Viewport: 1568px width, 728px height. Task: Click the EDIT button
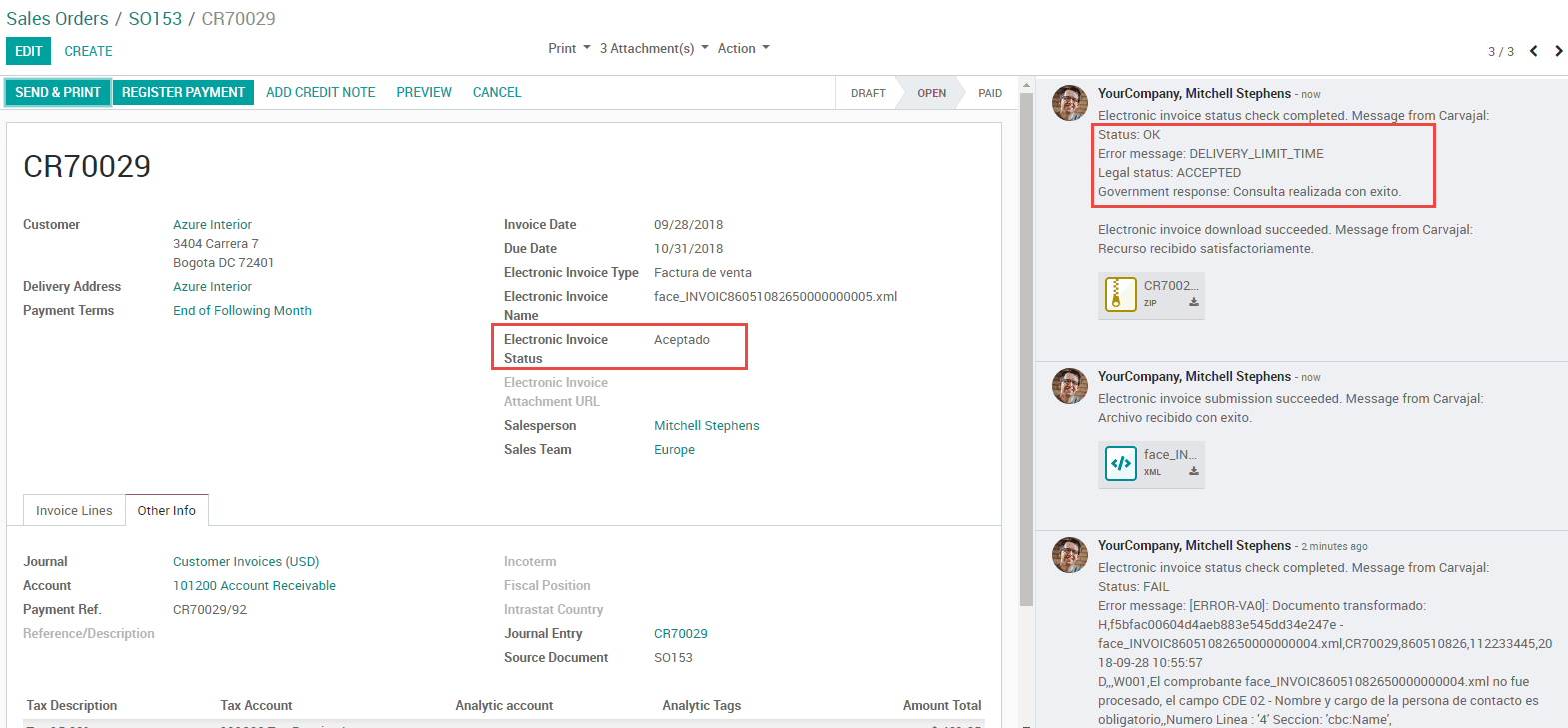coord(29,51)
